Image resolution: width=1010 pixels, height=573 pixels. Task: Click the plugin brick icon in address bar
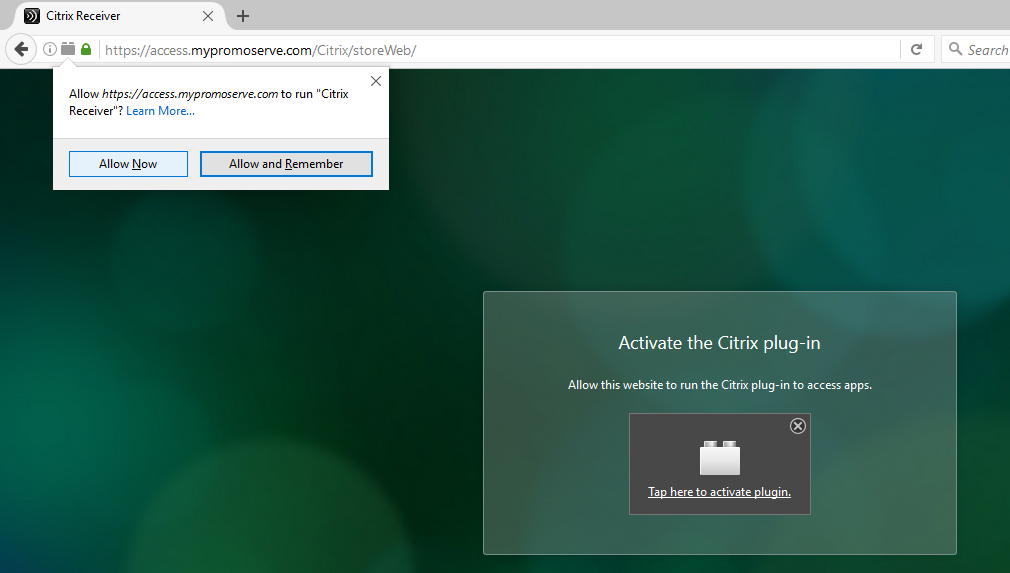68,48
